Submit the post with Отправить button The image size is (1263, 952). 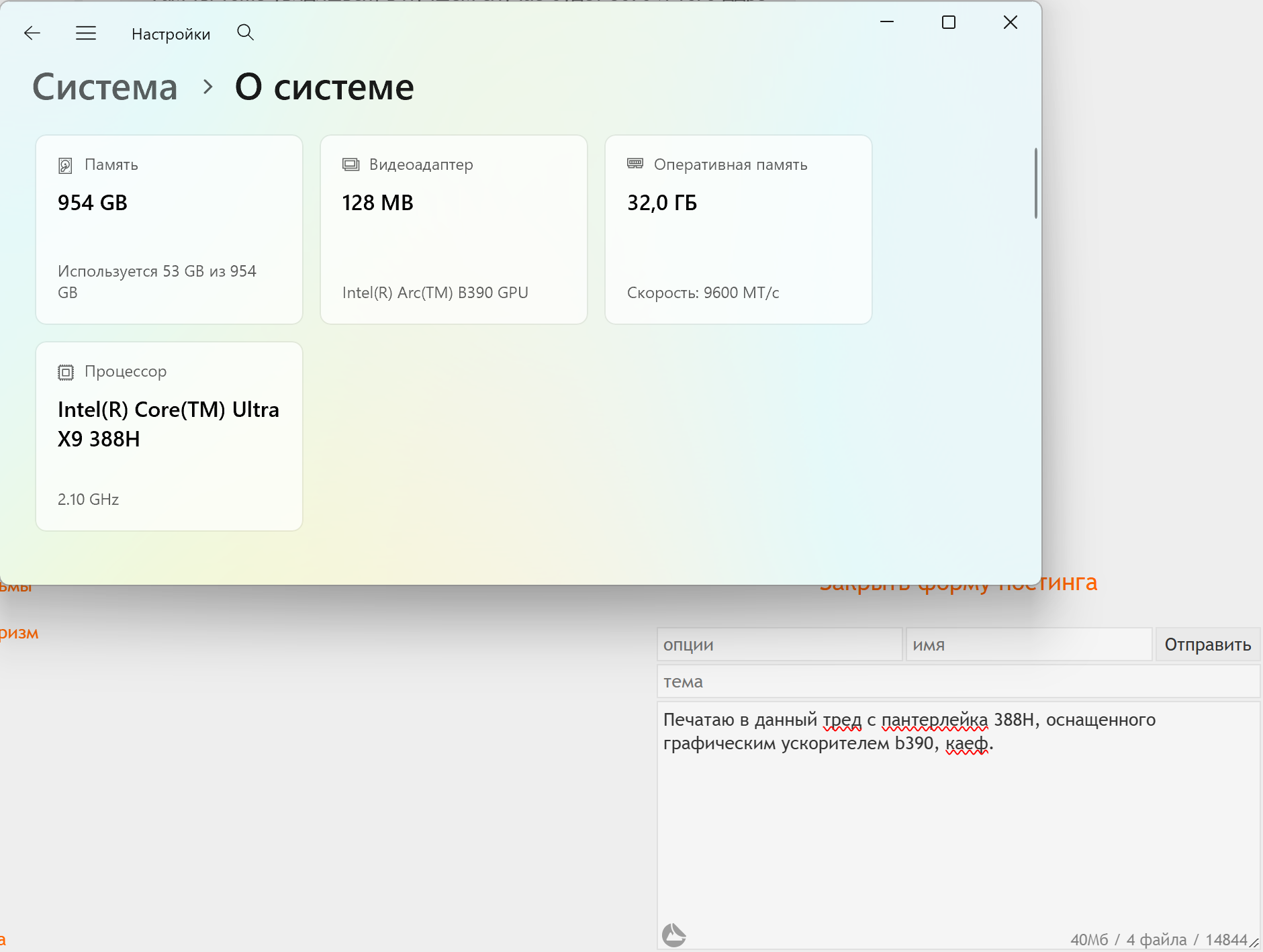1208,645
